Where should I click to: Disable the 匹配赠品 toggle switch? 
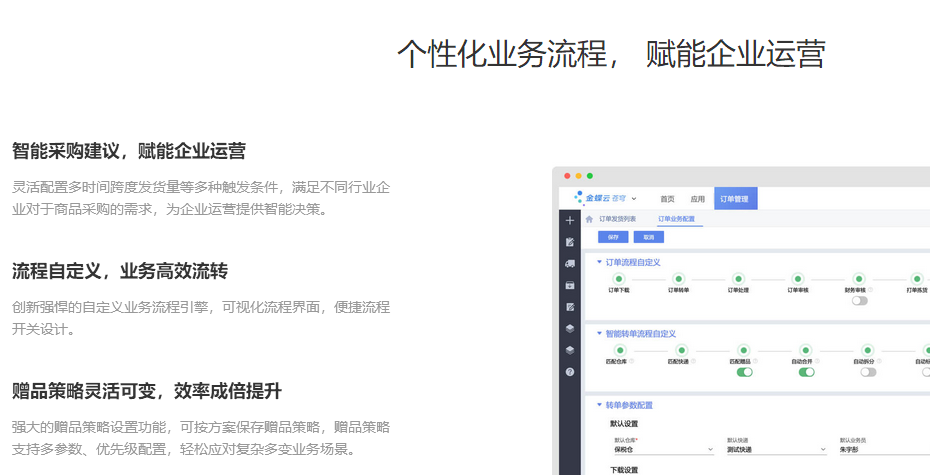pyautogui.click(x=744, y=372)
